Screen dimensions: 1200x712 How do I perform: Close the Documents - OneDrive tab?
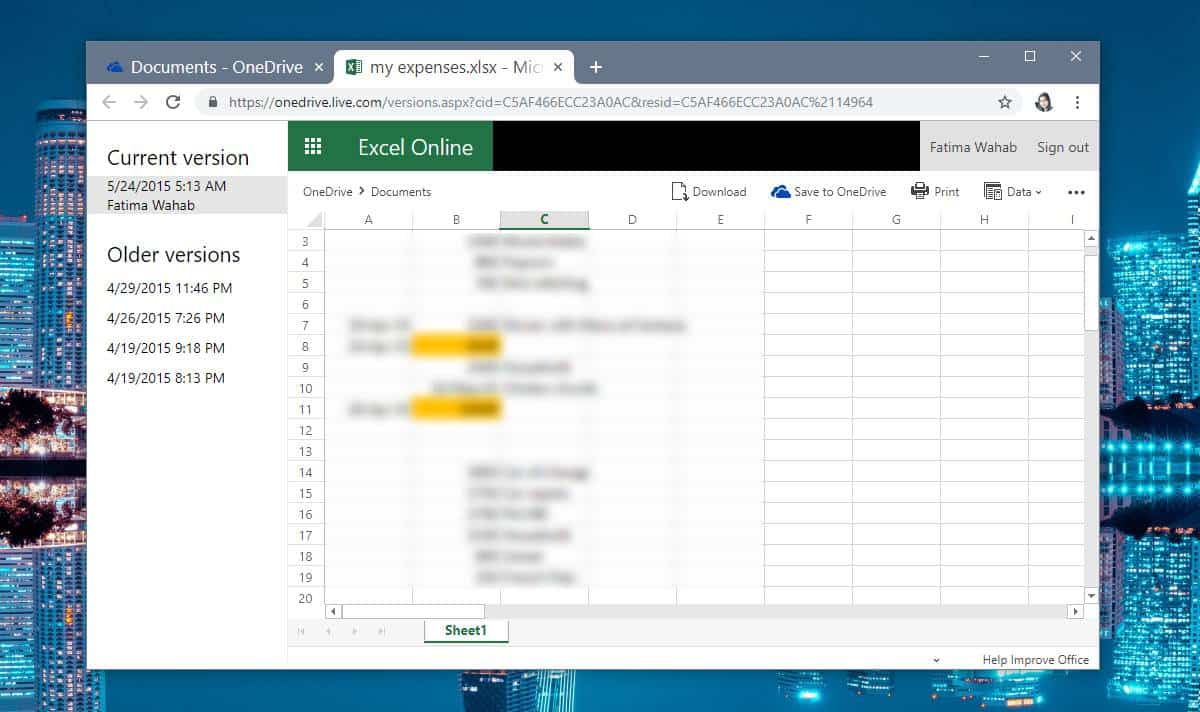[319, 67]
